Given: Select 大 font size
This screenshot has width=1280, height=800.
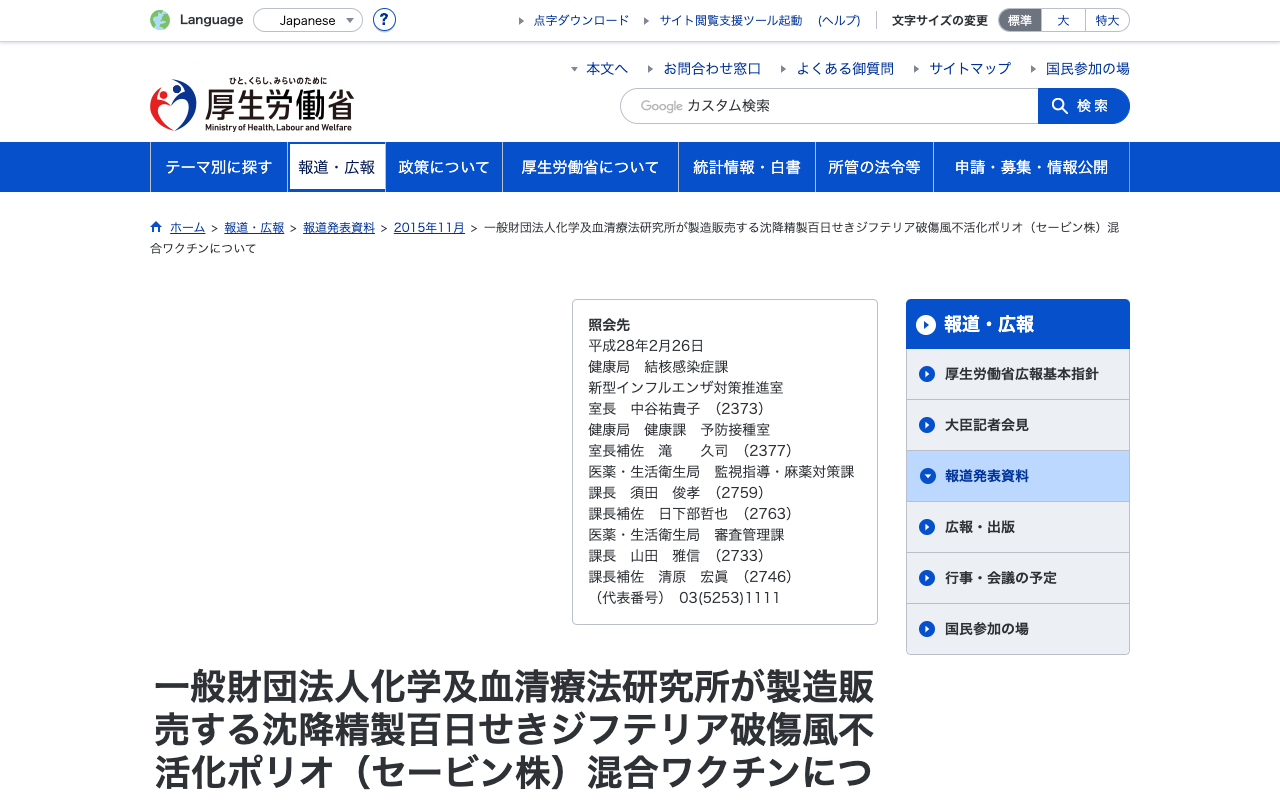Looking at the screenshot, I should tap(1063, 20).
